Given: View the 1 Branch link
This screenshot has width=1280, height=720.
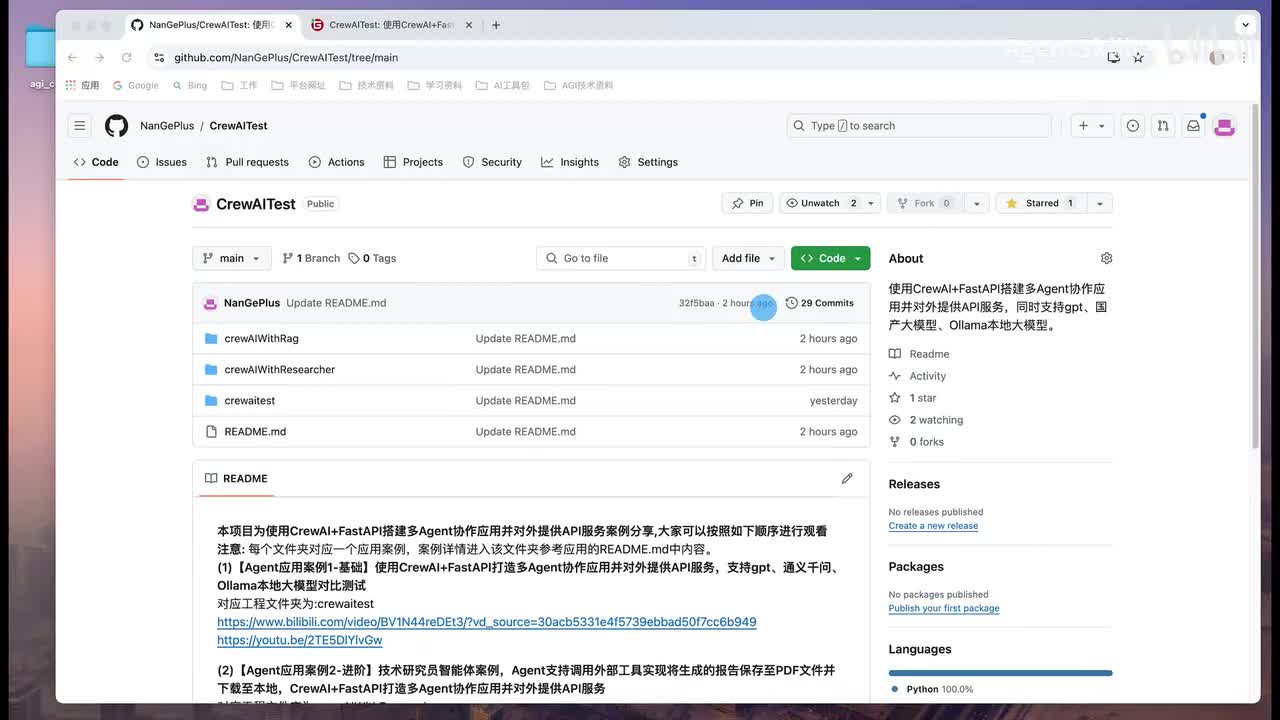Looking at the screenshot, I should tap(311, 258).
